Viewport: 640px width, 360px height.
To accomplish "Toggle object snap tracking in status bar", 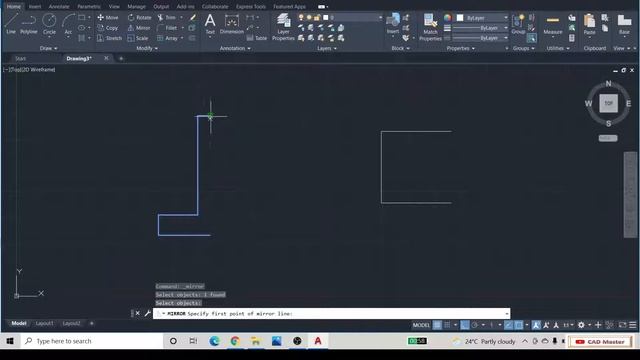I will pos(508,325).
